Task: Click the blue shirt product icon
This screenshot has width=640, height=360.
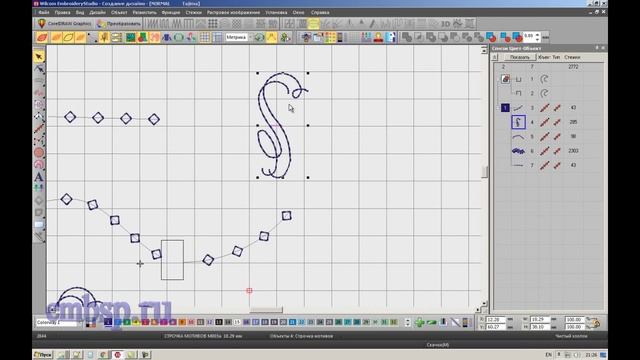Action: click(x=167, y=38)
